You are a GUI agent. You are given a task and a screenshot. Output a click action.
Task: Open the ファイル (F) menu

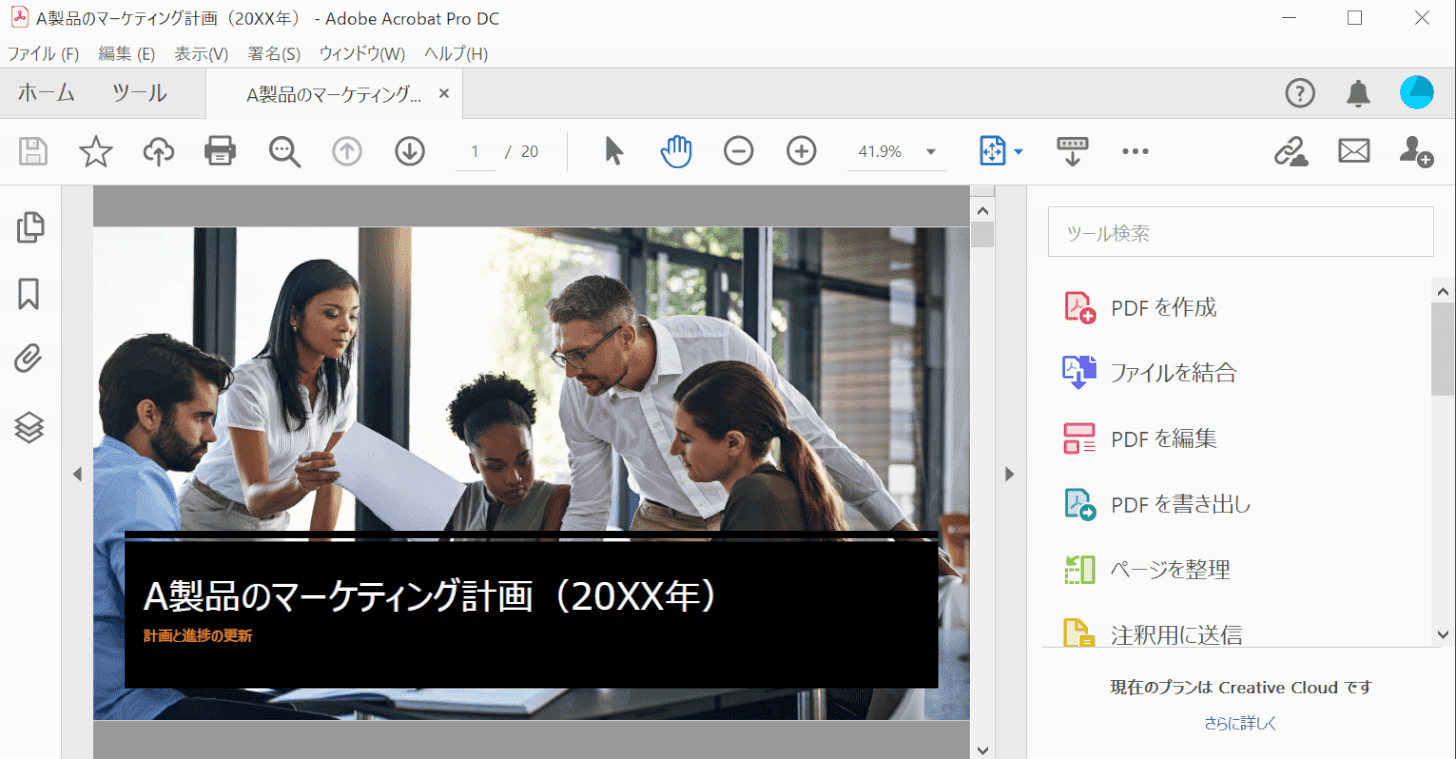(43, 54)
